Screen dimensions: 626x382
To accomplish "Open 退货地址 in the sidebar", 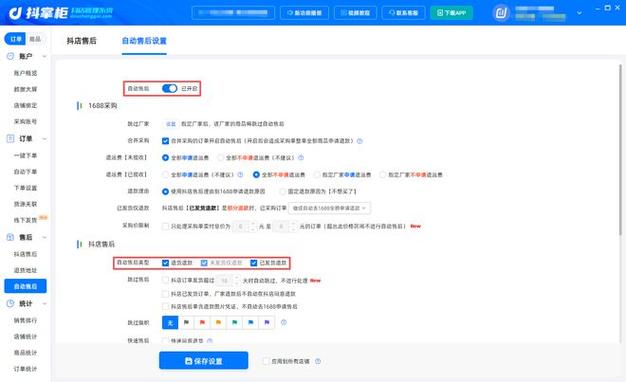I will point(25,270).
